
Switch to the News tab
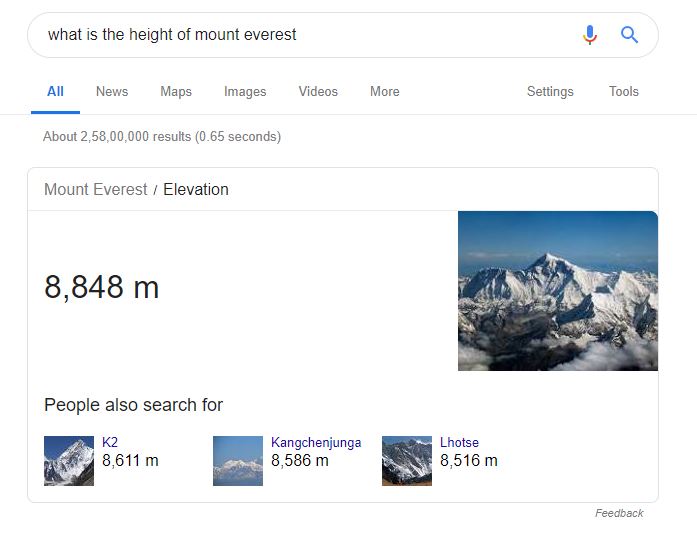coord(112,91)
